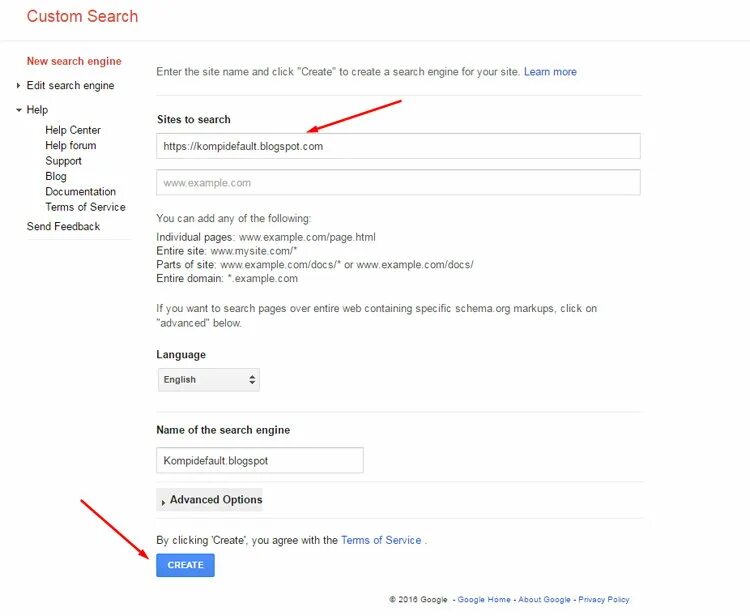Open Help forum link
The width and height of the screenshot is (750, 616).
[71, 145]
